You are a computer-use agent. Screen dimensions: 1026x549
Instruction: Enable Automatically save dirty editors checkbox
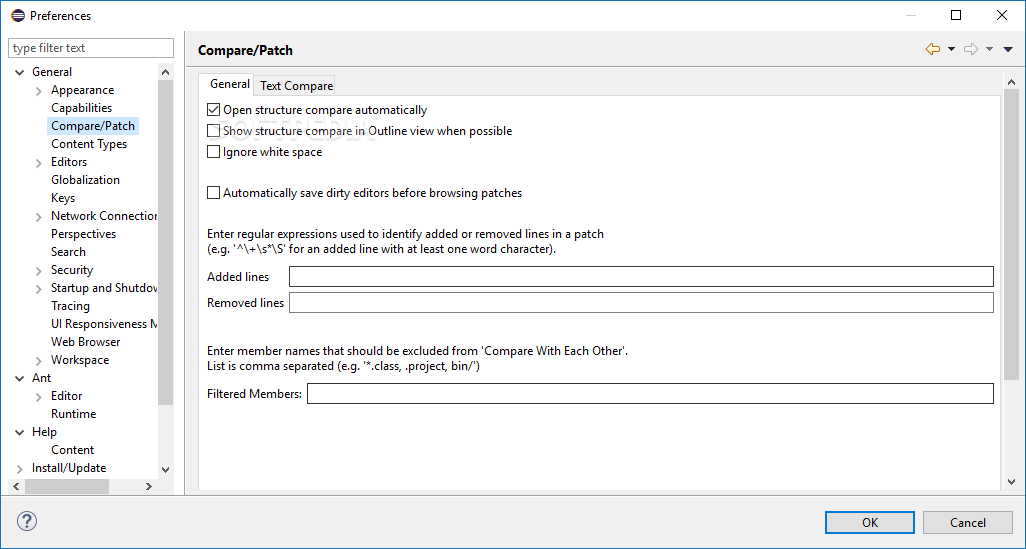(213, 192)
